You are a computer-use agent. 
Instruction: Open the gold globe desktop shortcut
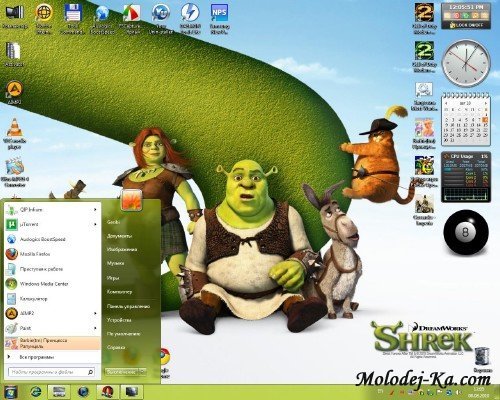[44, 18]
